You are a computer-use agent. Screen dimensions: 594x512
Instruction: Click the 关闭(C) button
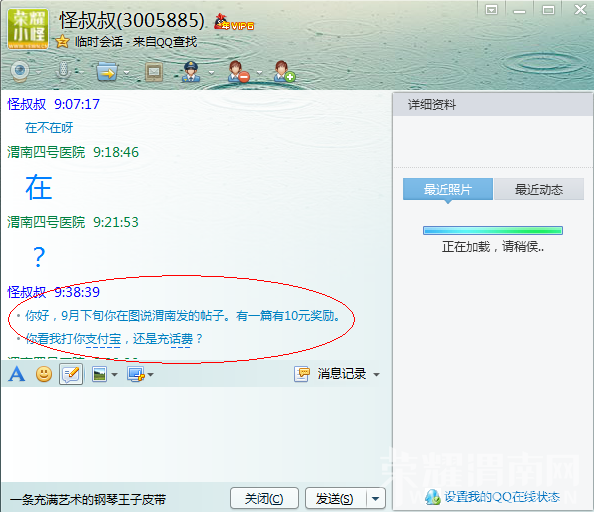264,498
